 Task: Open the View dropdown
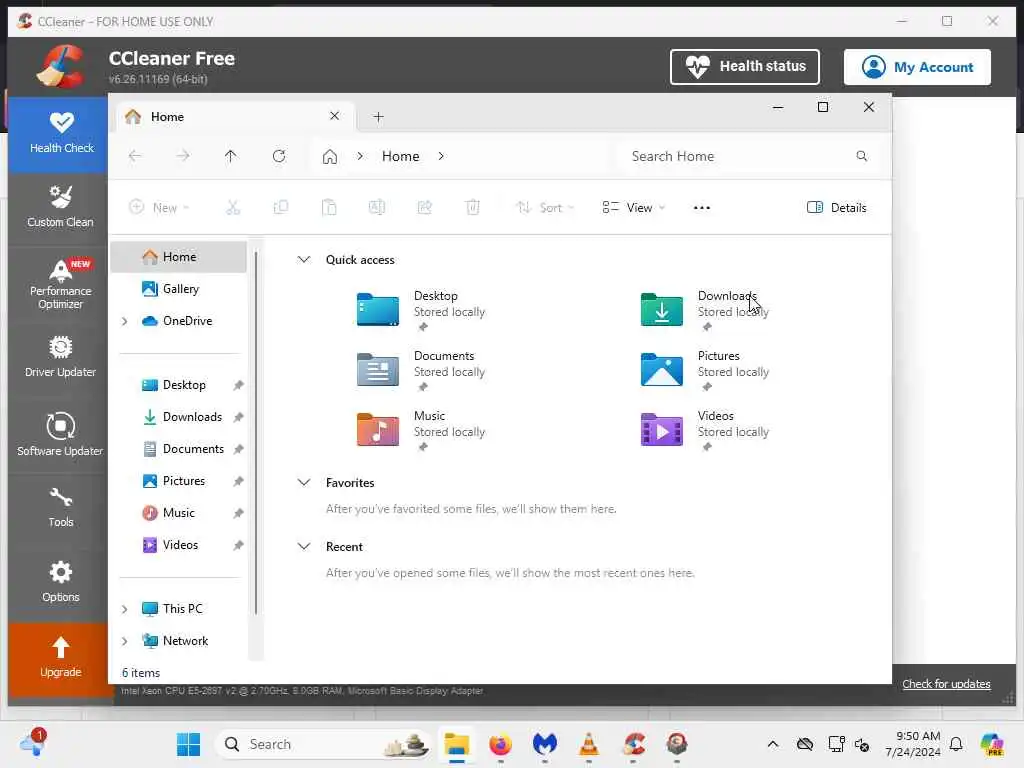click(633, 208)
